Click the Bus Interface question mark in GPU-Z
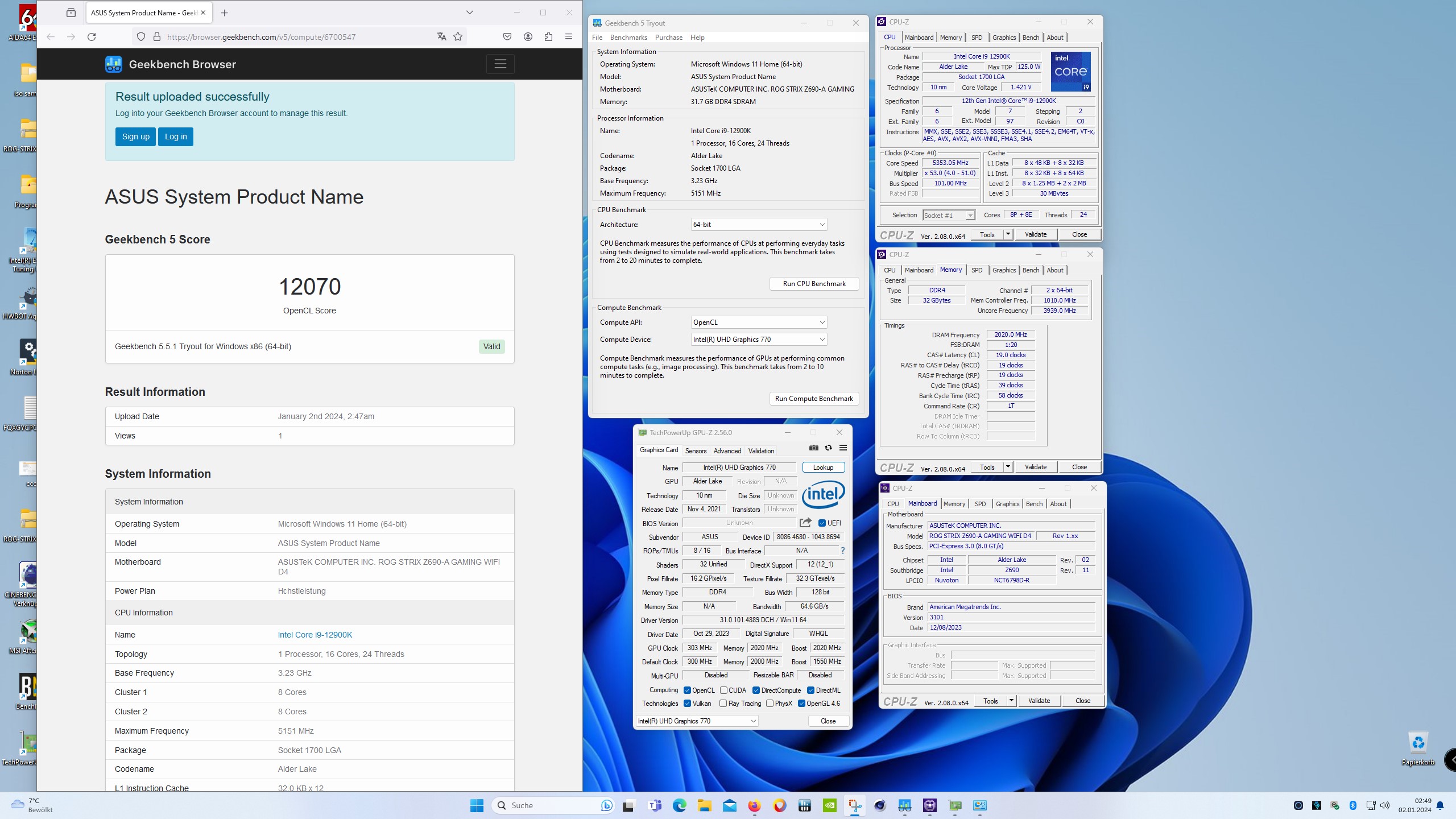 (x=842, y=550)
